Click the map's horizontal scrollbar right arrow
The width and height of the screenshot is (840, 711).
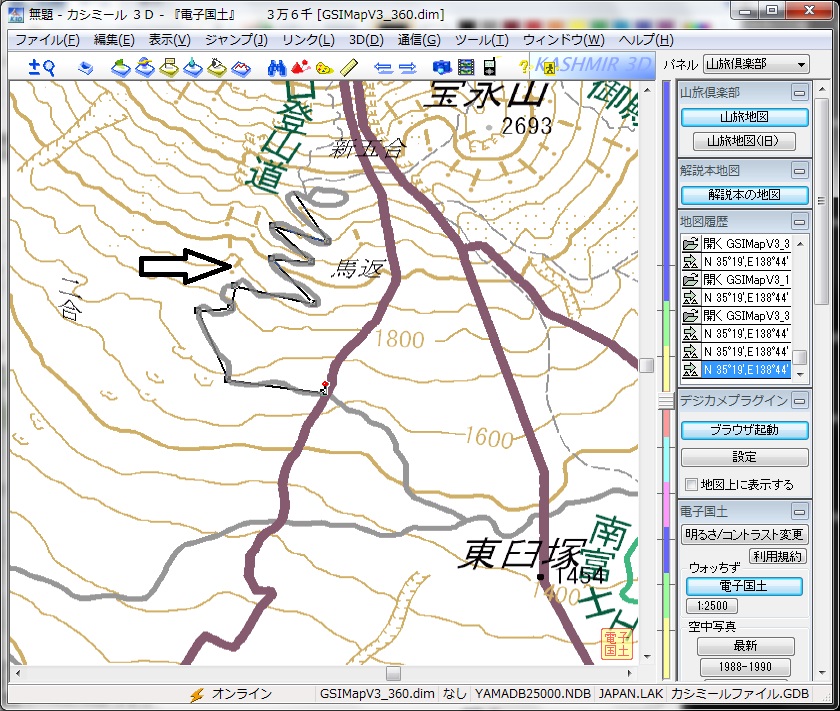[629, 673]
